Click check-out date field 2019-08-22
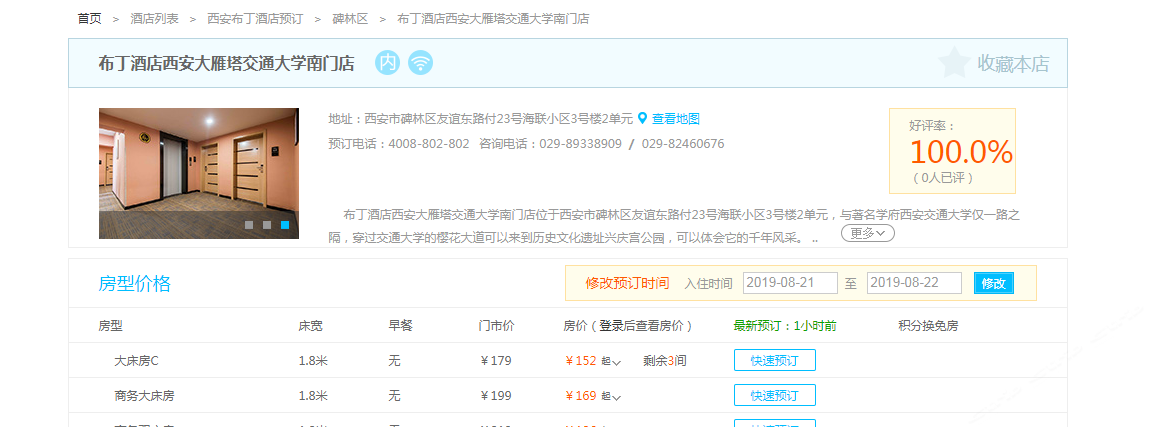 [914, 283]
